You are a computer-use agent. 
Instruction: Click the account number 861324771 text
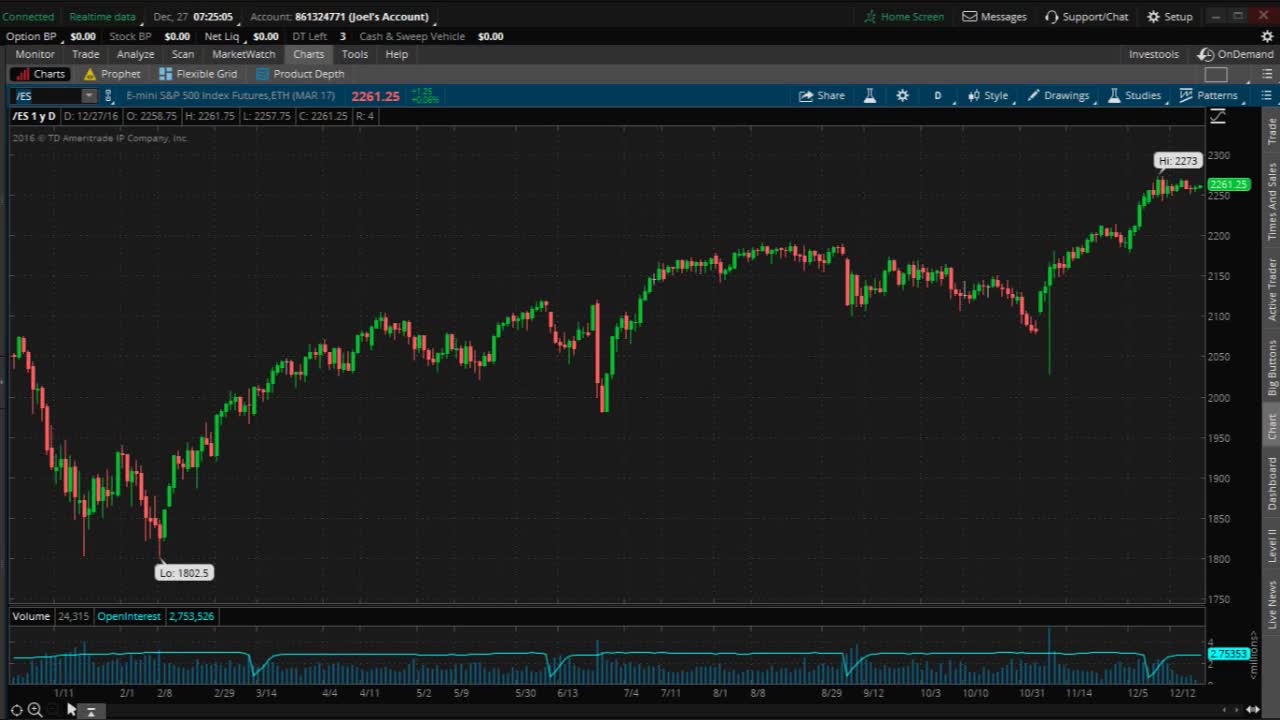click(320, 17)
